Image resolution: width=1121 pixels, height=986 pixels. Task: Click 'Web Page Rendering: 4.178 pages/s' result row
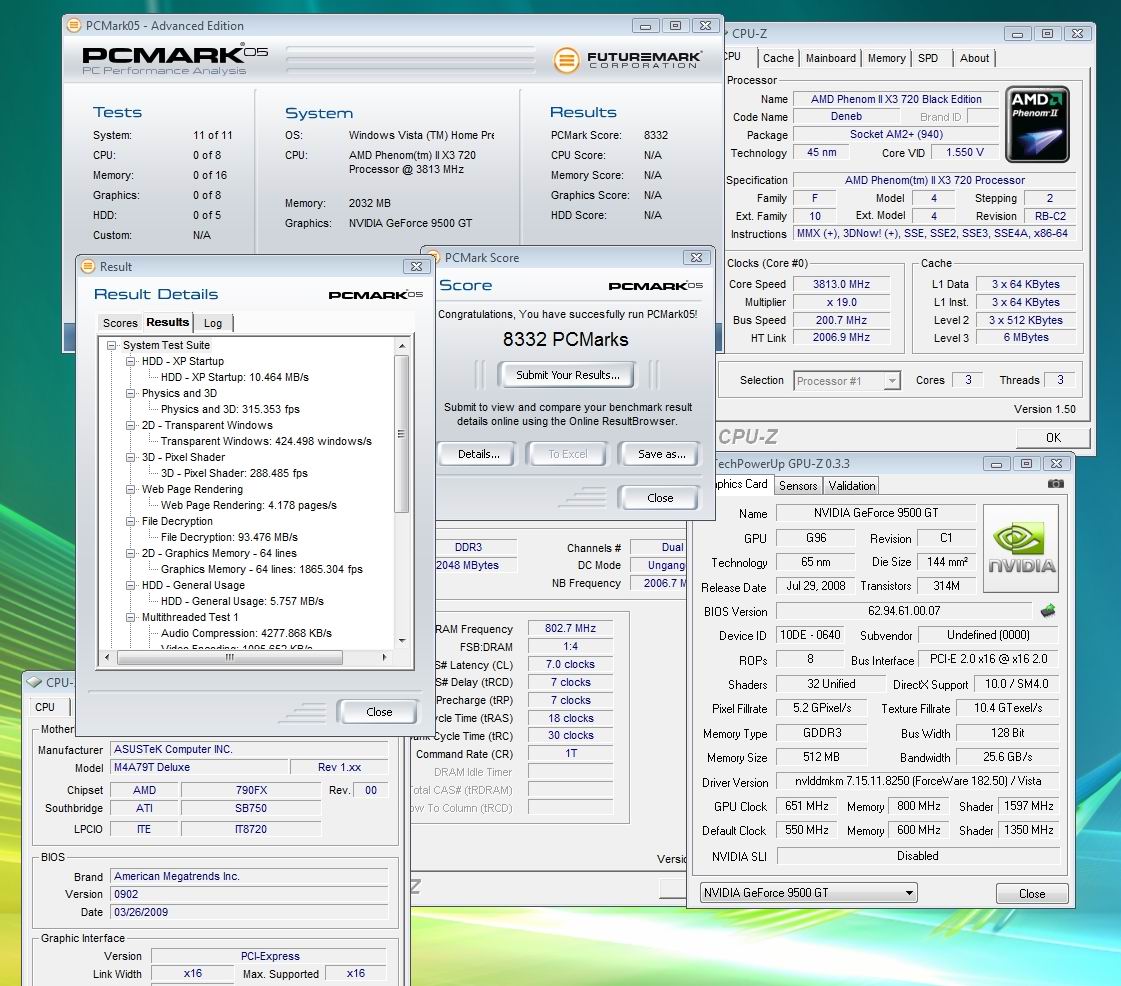point(249,505)
